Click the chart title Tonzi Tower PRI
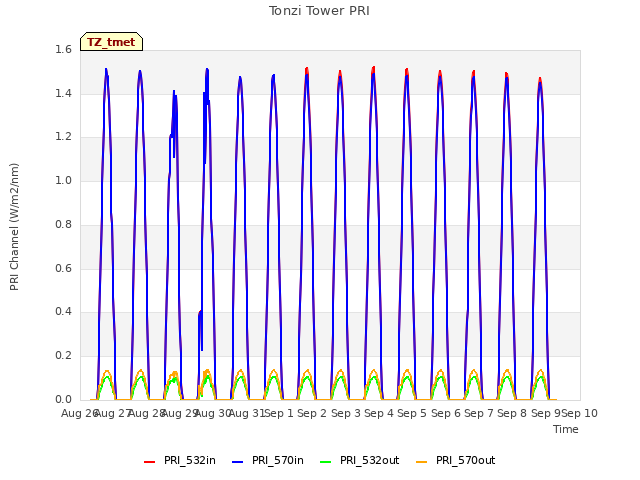This screenshot has height=480, width=640. coord(319,11)
